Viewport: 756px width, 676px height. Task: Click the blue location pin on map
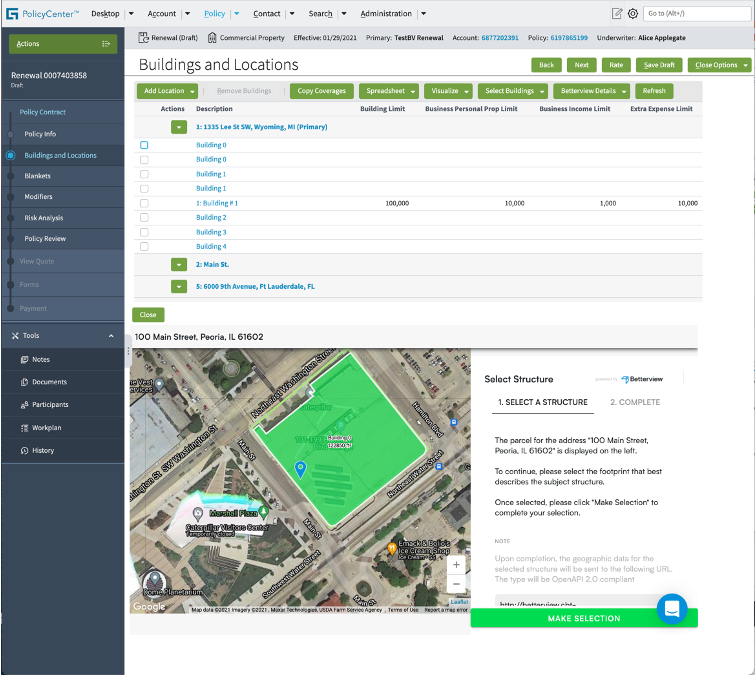point(300,469)
